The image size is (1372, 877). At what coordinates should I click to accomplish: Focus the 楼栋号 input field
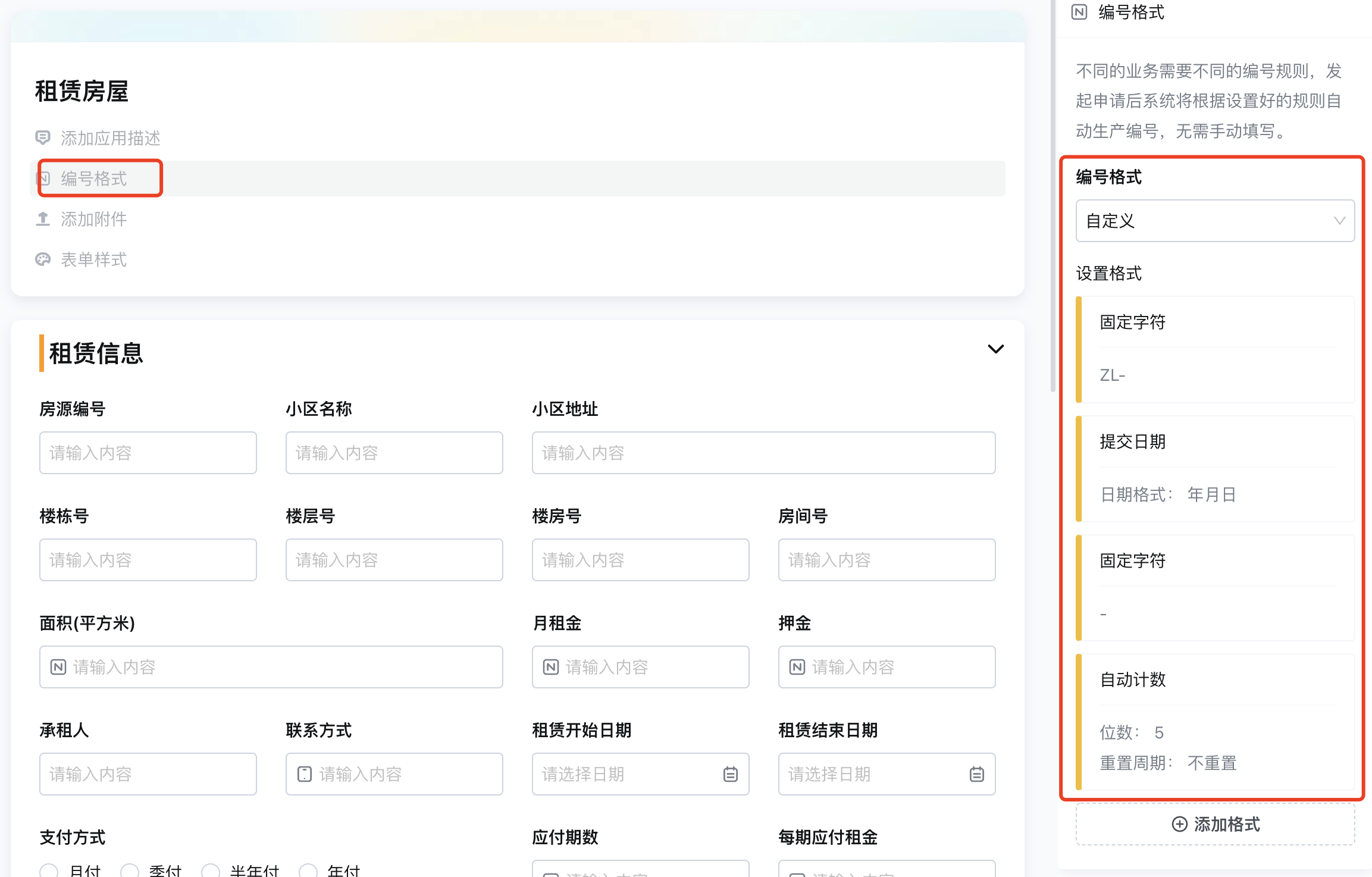pos(148,560)
